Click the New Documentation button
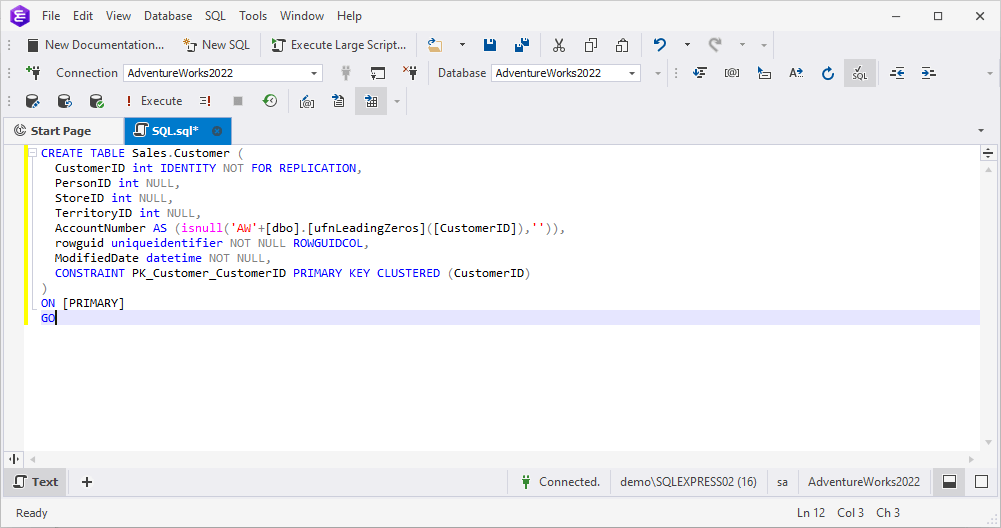The height and width of the screenshot is (528, 1001). click(95, 45)
